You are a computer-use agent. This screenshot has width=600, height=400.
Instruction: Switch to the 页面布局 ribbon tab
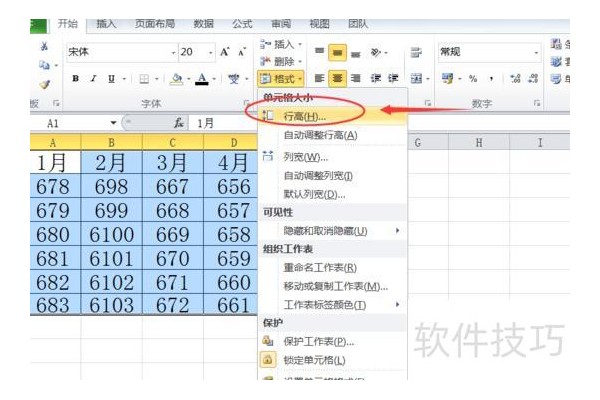(155, 24)
